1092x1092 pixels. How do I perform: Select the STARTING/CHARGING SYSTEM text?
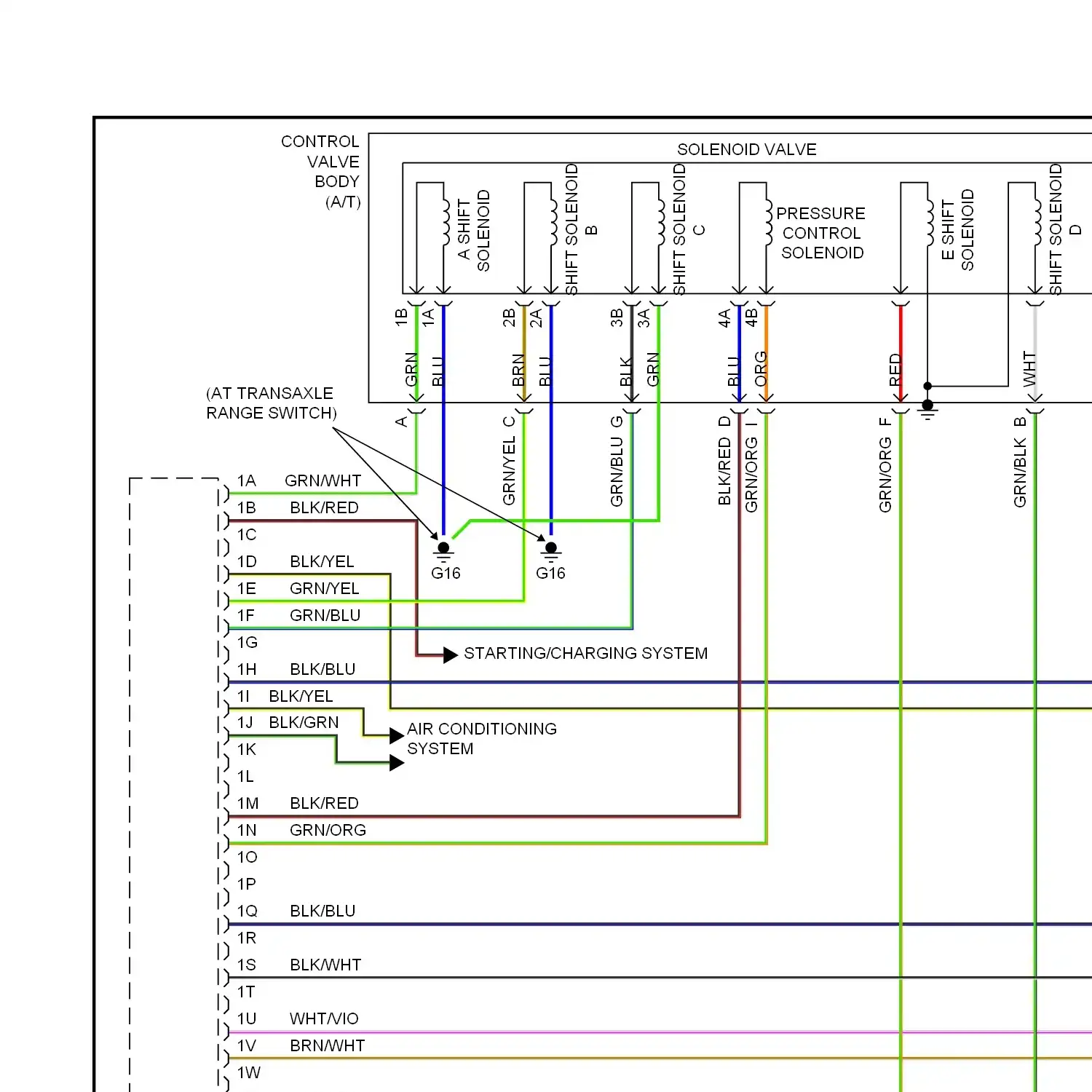click(586, 653)
